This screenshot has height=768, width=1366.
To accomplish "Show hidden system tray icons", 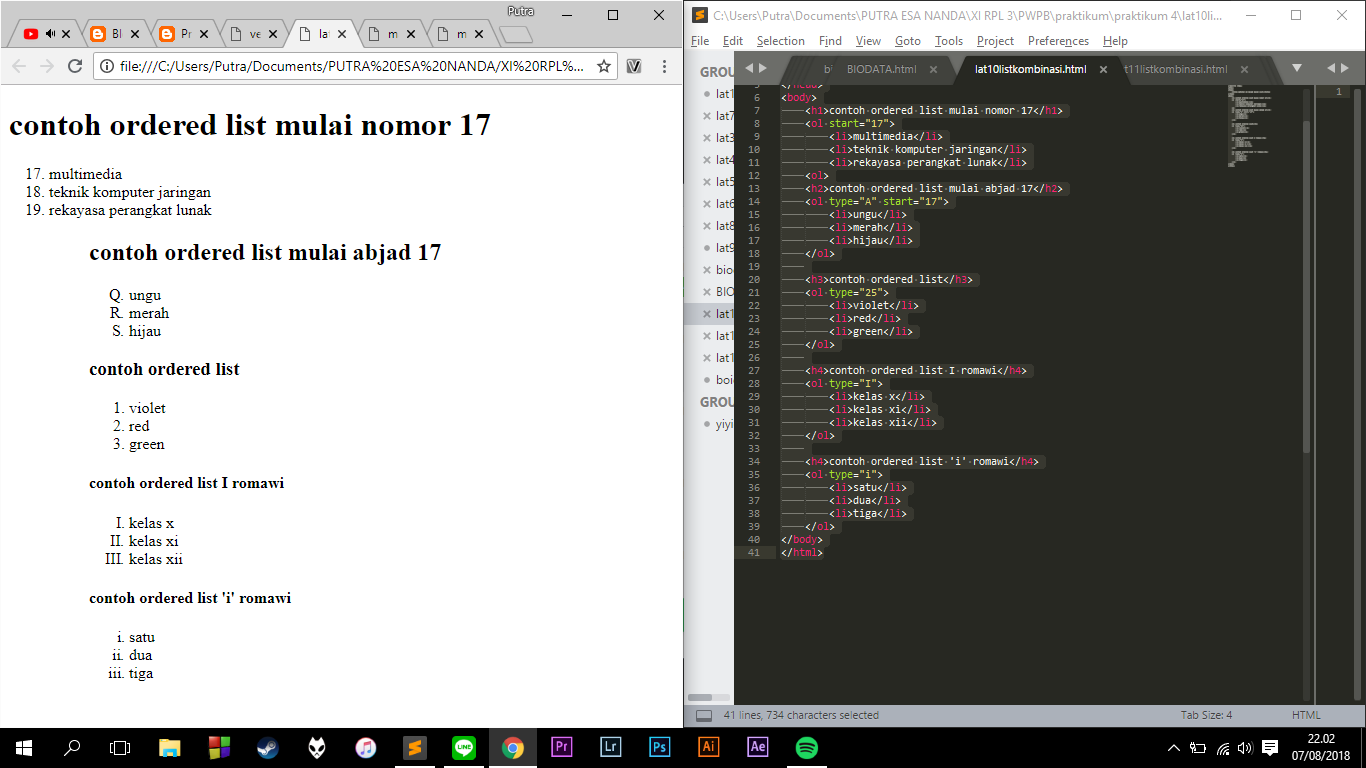I will 1174,748.
